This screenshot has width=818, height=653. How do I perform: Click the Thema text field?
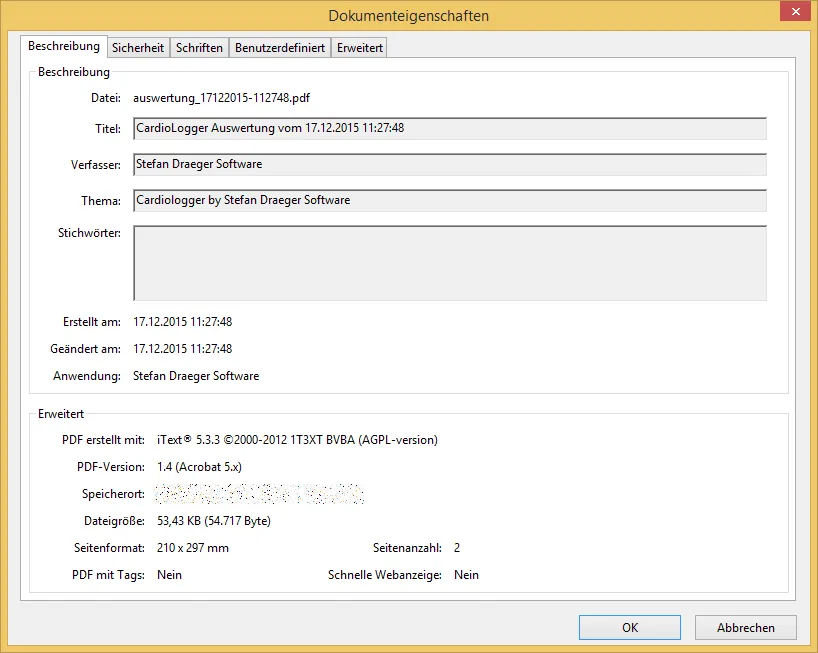pyautogui.click(x=449, y=200)
